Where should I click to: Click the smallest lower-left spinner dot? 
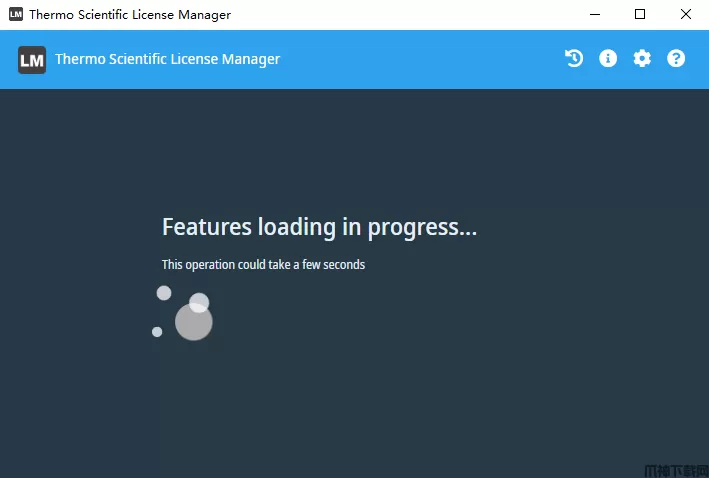[x=157, y=332]
